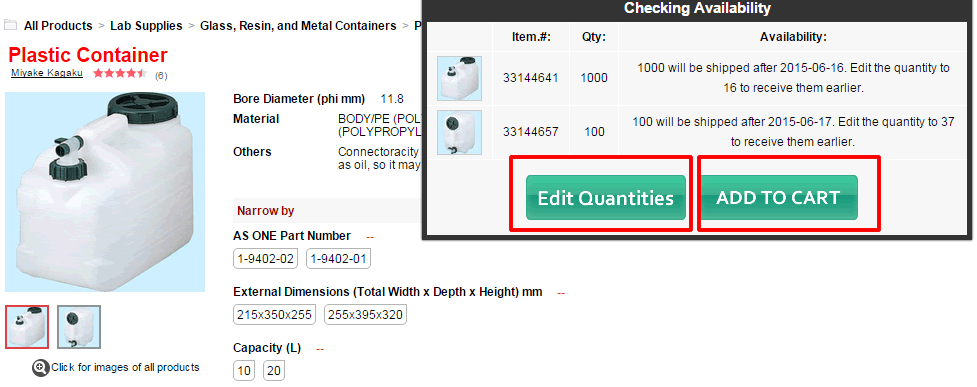Toggle 255x395x320 dimensions filter
The image size is (977, 387).
365,315
